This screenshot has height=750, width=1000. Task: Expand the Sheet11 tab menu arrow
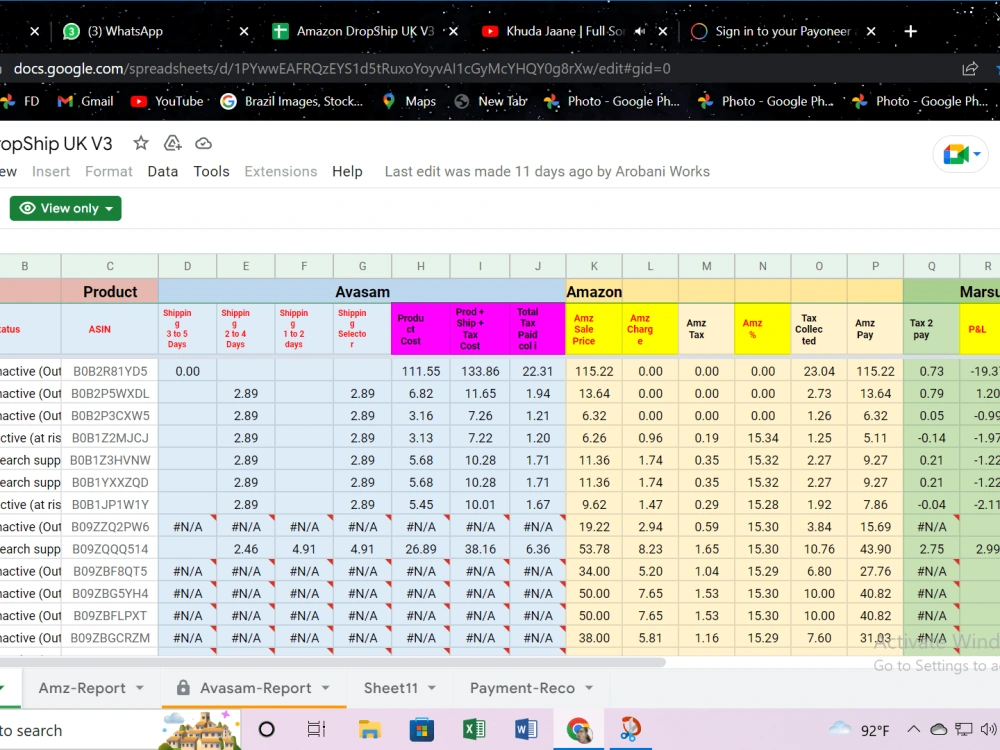(x=432, y=688)
